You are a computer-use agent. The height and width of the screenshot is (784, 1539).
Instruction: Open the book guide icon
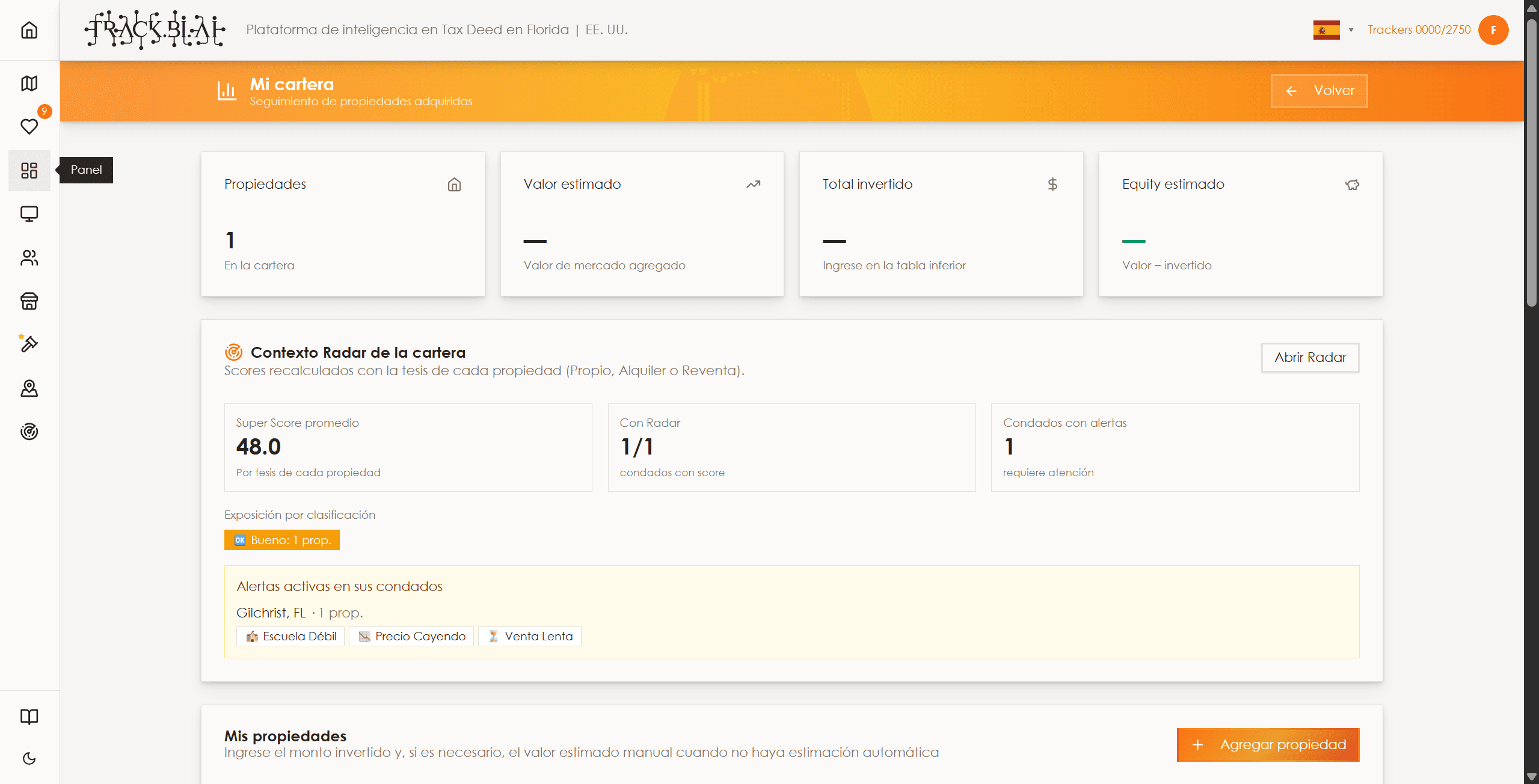click(x=29, y=716)
